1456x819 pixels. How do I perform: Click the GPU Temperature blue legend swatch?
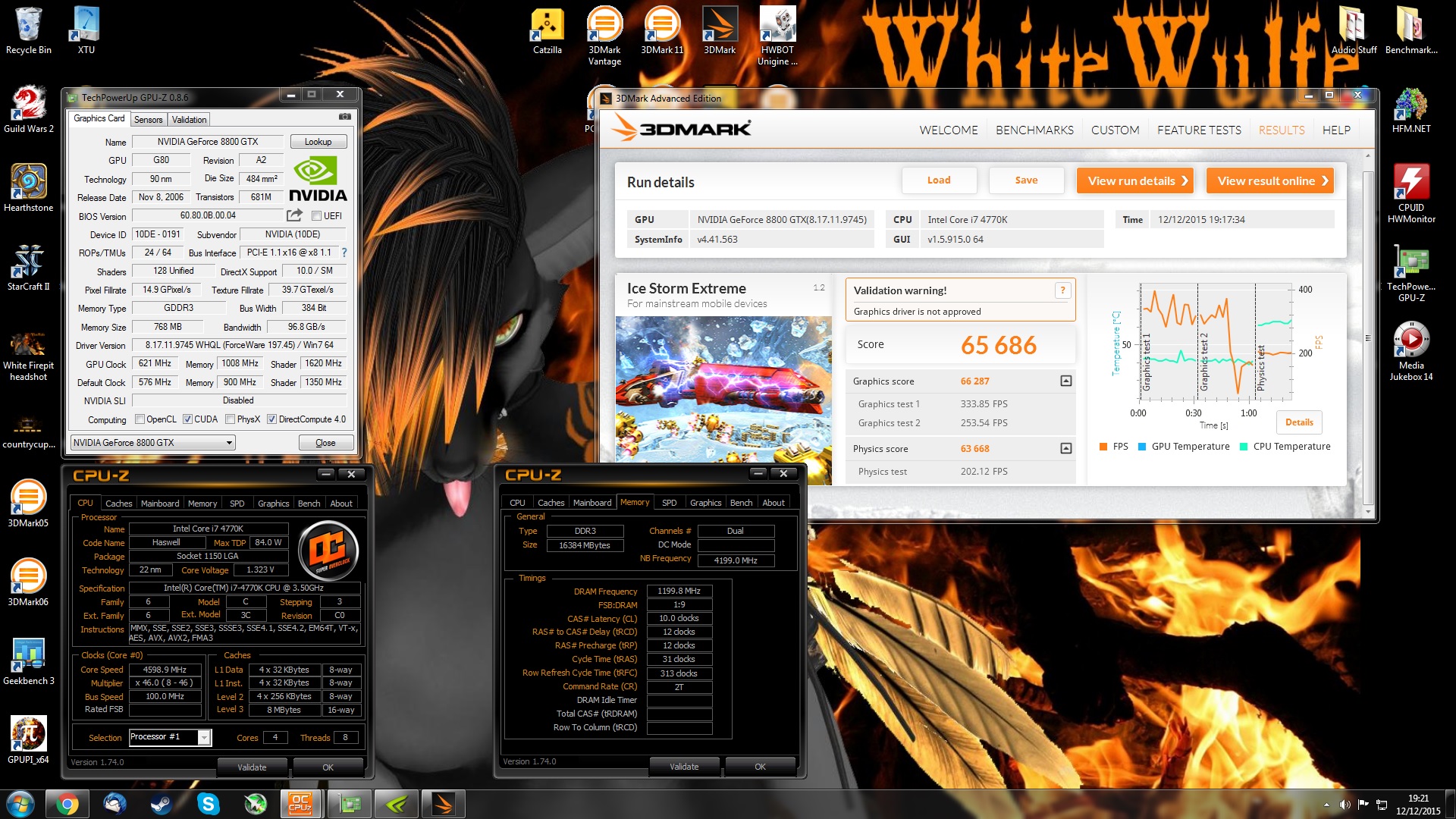(x=1142, y=447)
